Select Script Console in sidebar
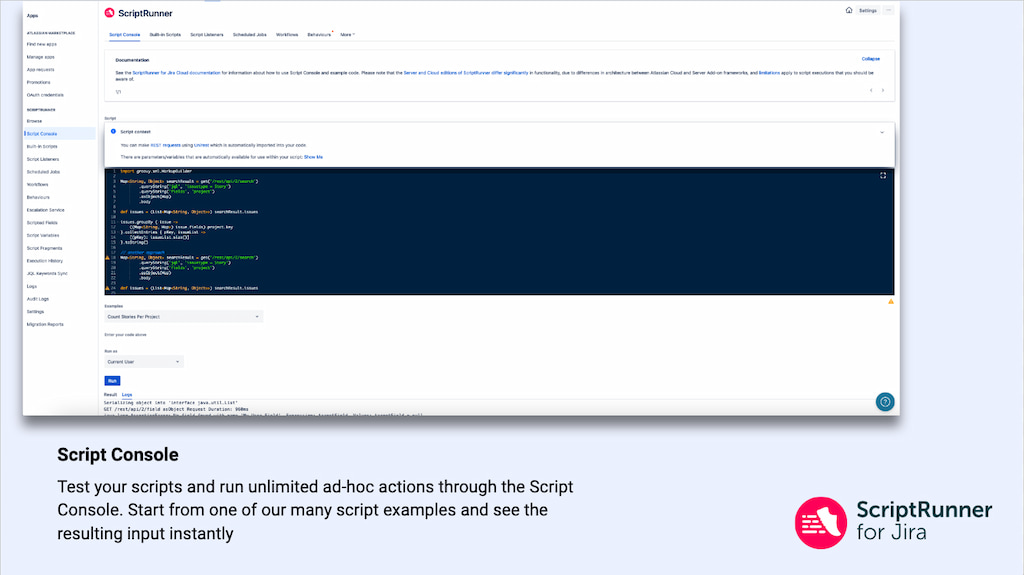This screenshot has height=575, width=1024. 42,133
